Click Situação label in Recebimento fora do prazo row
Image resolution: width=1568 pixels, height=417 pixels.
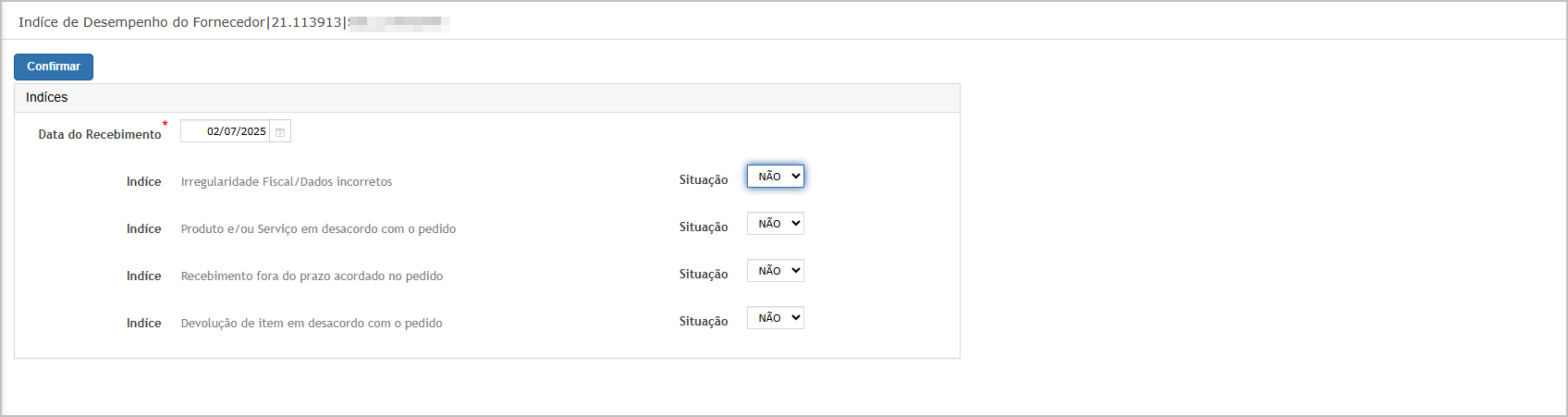tap(704, 275)
